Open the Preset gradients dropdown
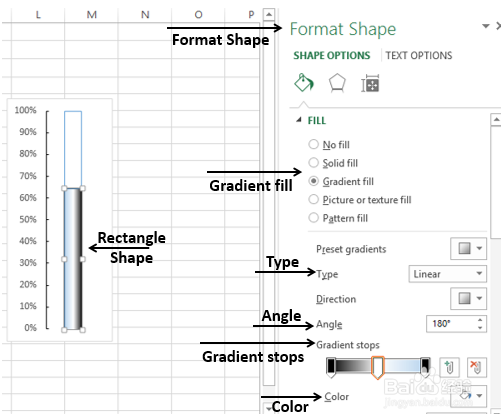The width and height of the screenshot is (501, 420). 468,248
